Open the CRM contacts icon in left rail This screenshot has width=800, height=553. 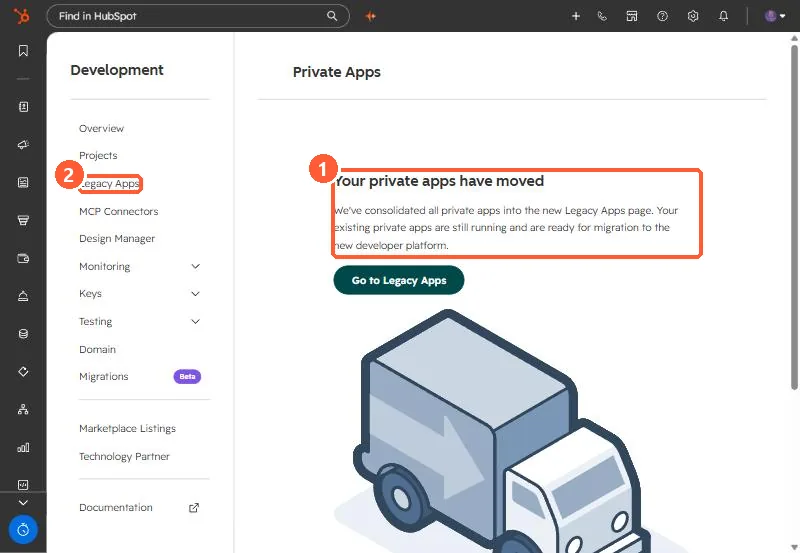tap(23, 107)
